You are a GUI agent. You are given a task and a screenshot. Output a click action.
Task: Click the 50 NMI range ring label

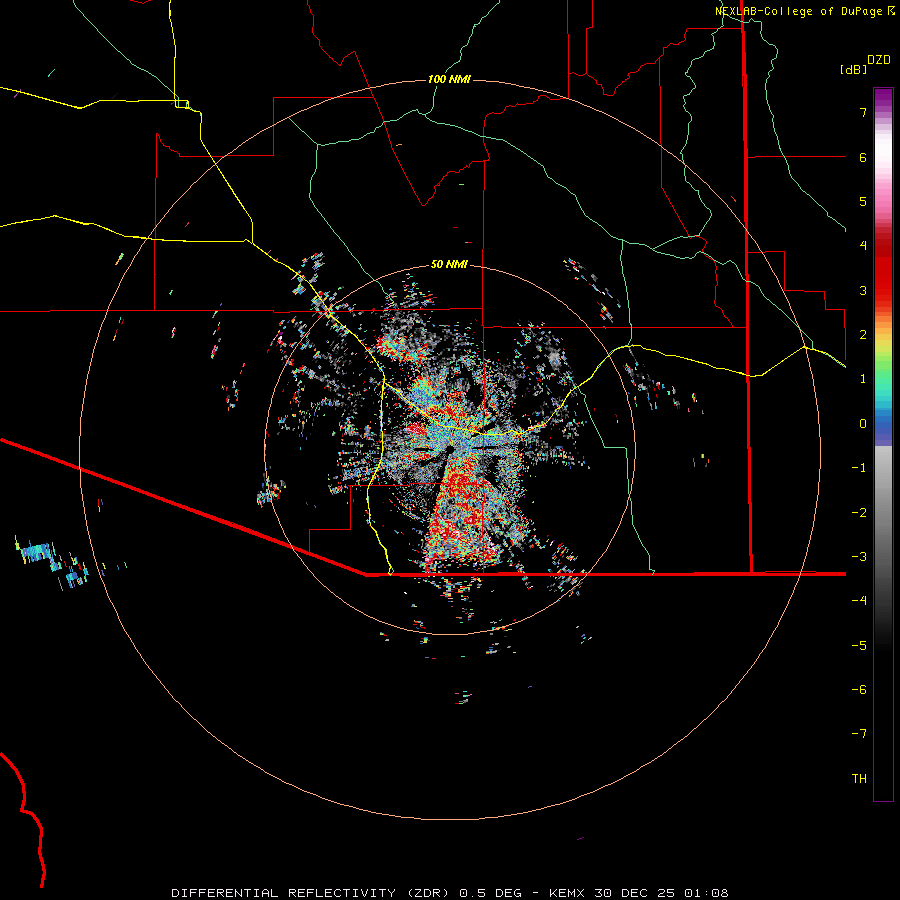(x=449, y=264)
